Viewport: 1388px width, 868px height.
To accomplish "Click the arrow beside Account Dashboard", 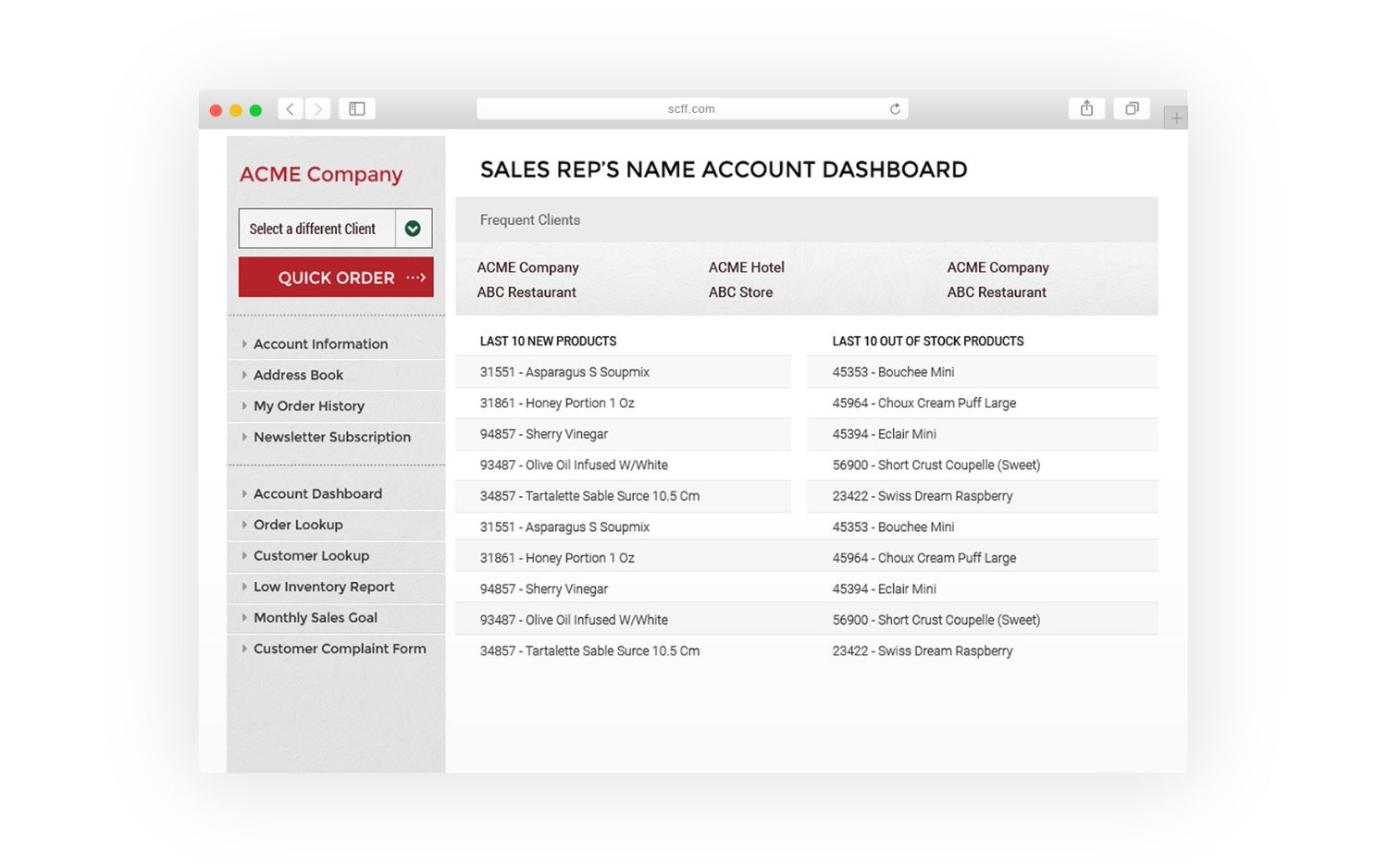I will pos(244,494).
